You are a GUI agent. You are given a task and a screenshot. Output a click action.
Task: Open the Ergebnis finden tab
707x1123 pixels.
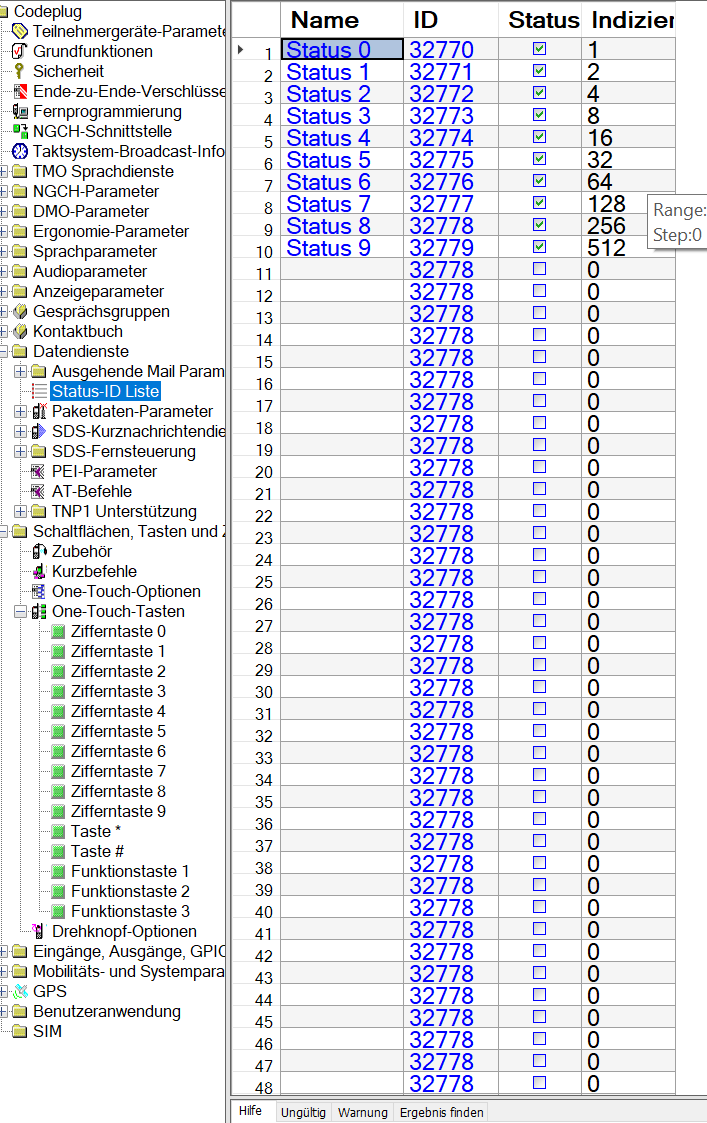(x=441, y=1112)
